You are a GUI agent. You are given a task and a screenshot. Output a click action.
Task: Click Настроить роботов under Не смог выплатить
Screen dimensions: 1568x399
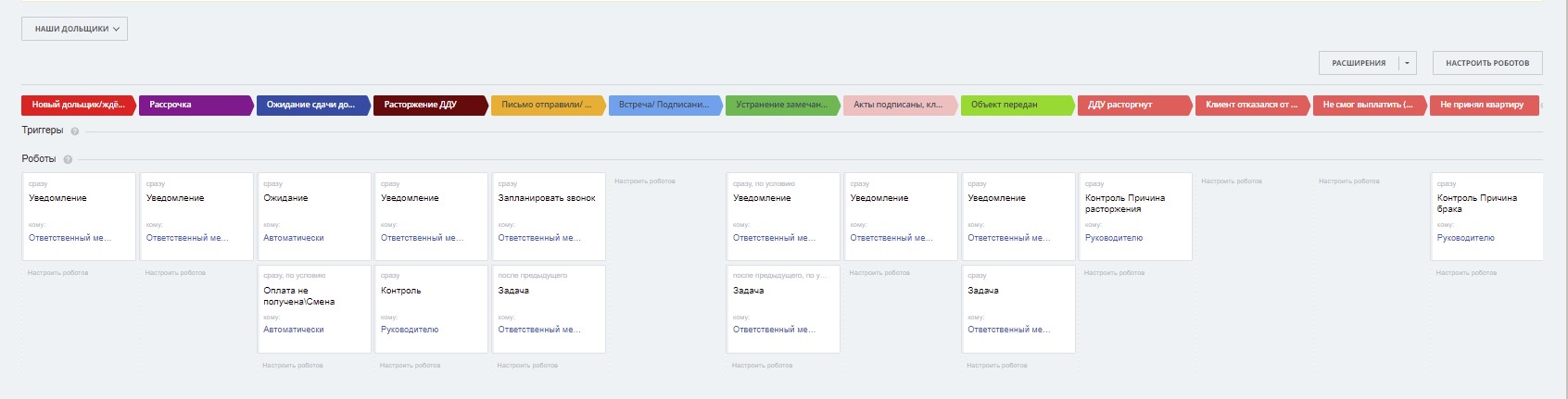click(x=1349, y=181)
